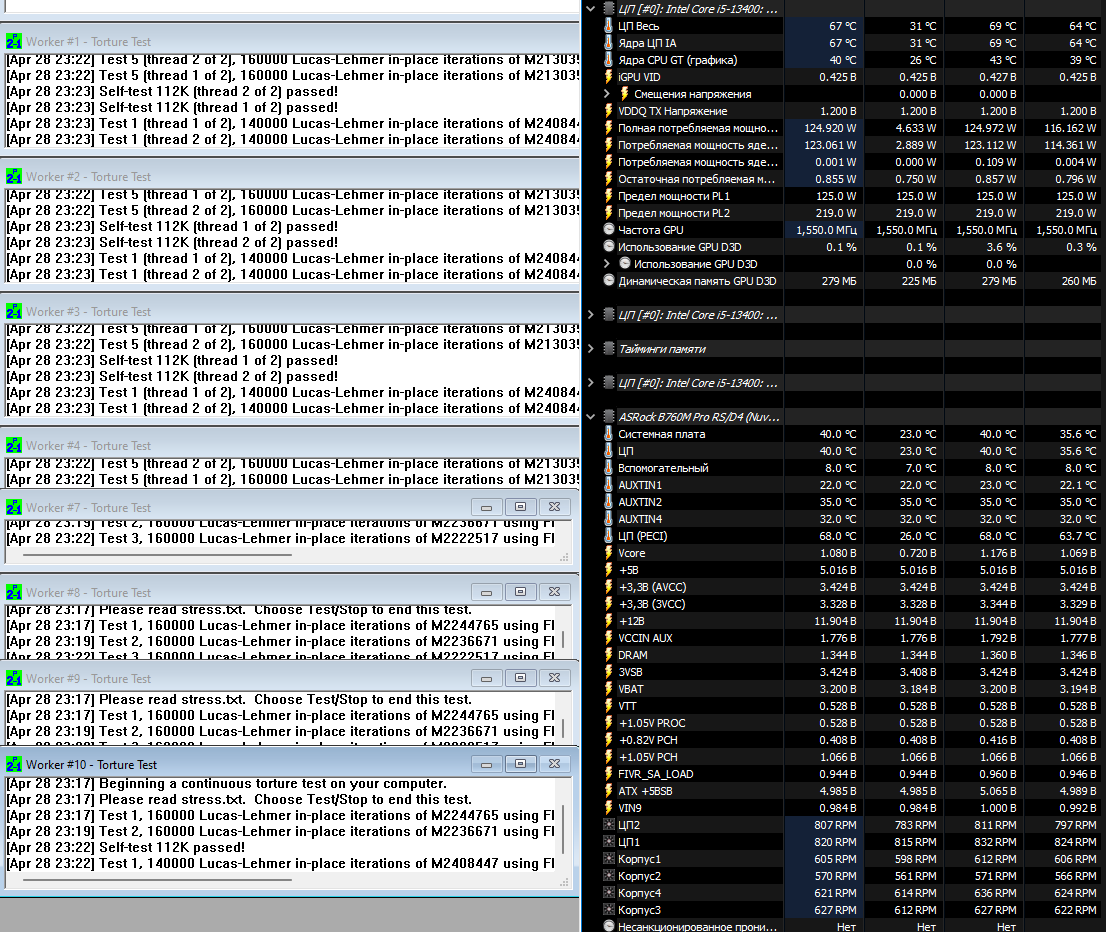Click Worker #10 horizontal scrollbar

point(157,880)
